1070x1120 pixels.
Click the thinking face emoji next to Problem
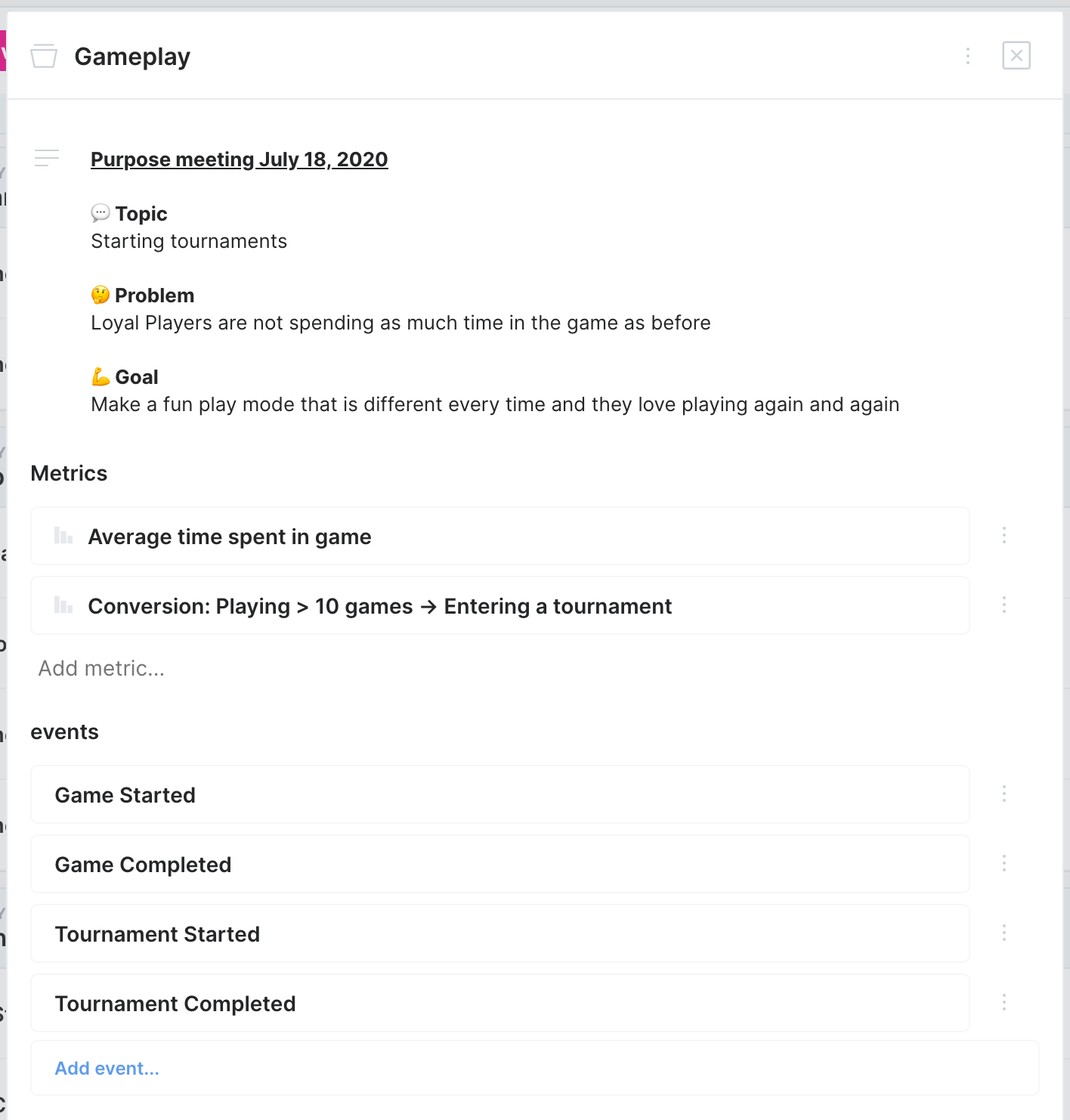click(x=101, y=295)
